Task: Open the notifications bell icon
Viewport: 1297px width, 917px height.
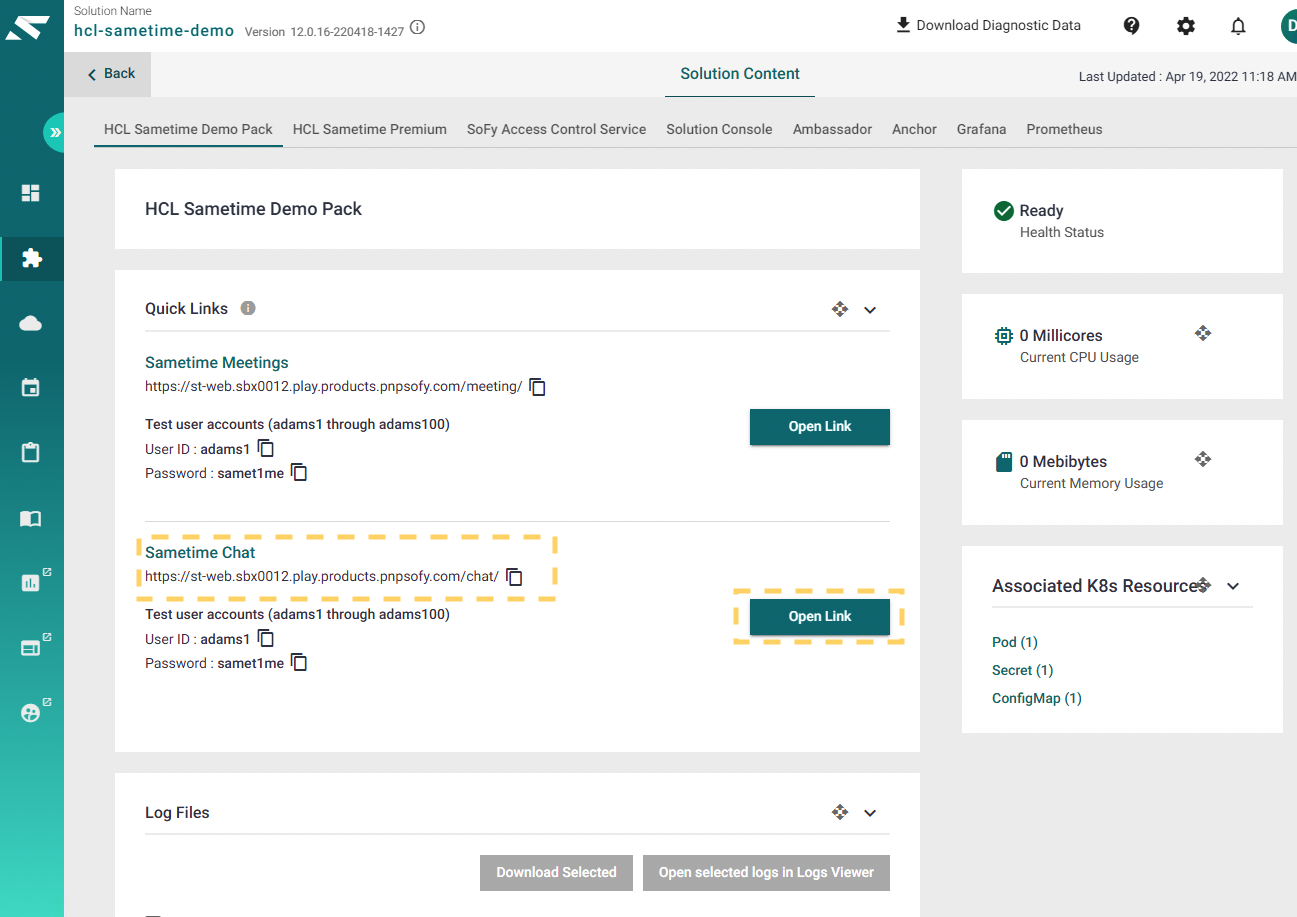Action: (x=1238, y=26)
